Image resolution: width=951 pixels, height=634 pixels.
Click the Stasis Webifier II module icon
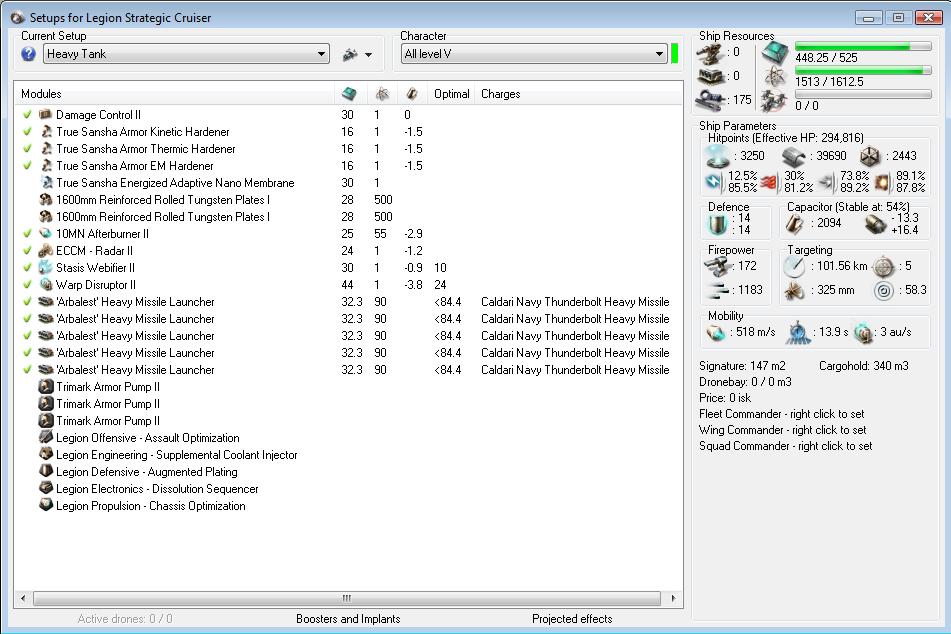45,267
